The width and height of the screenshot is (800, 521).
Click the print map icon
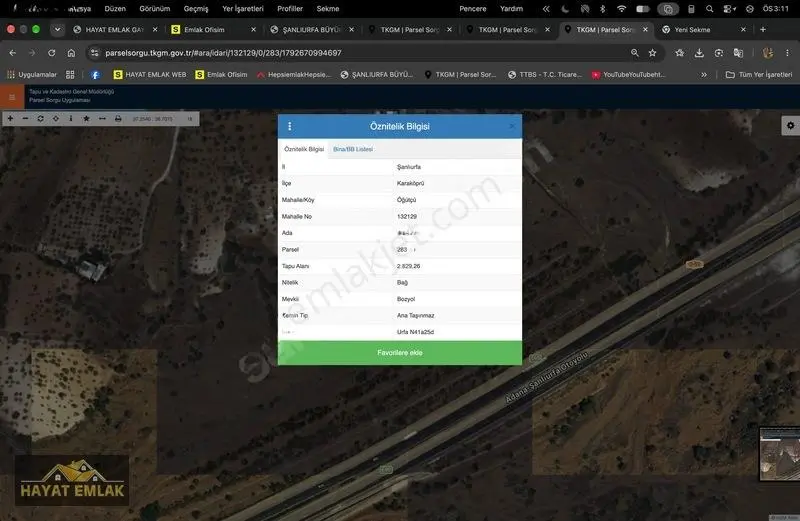tap(118, 118)
